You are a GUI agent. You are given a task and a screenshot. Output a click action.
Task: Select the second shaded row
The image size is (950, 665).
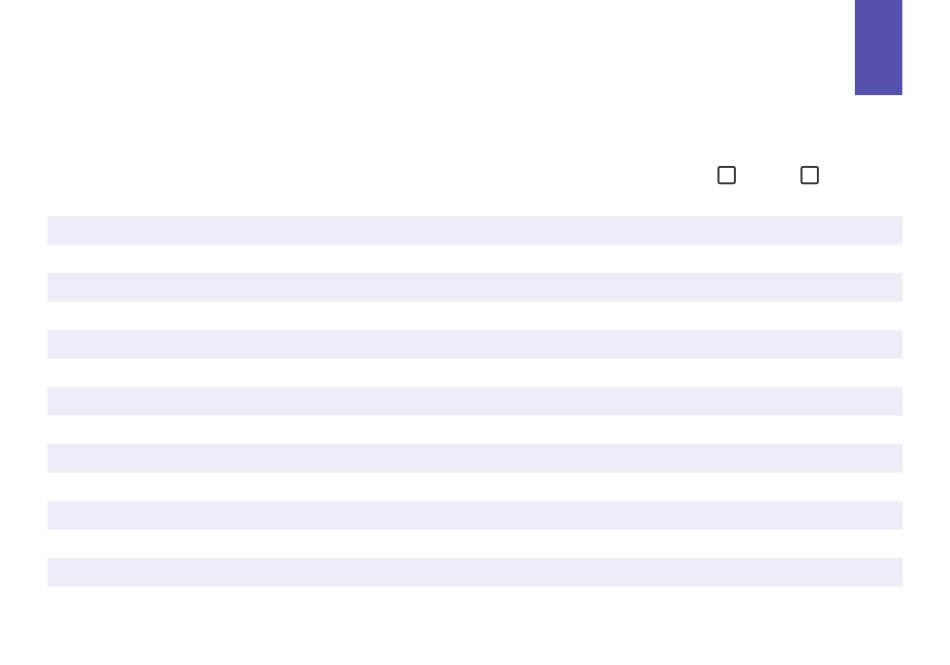click(474, 287)
